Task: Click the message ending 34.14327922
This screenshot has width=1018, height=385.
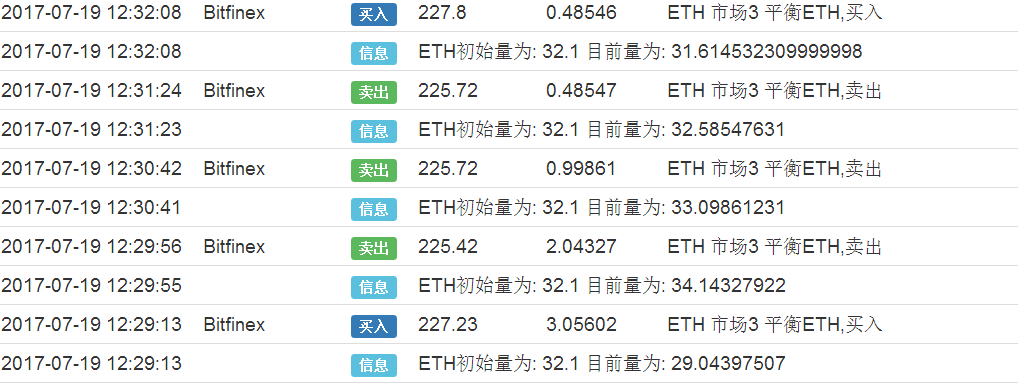Action: pyautogui.click(x=602, y=286)
